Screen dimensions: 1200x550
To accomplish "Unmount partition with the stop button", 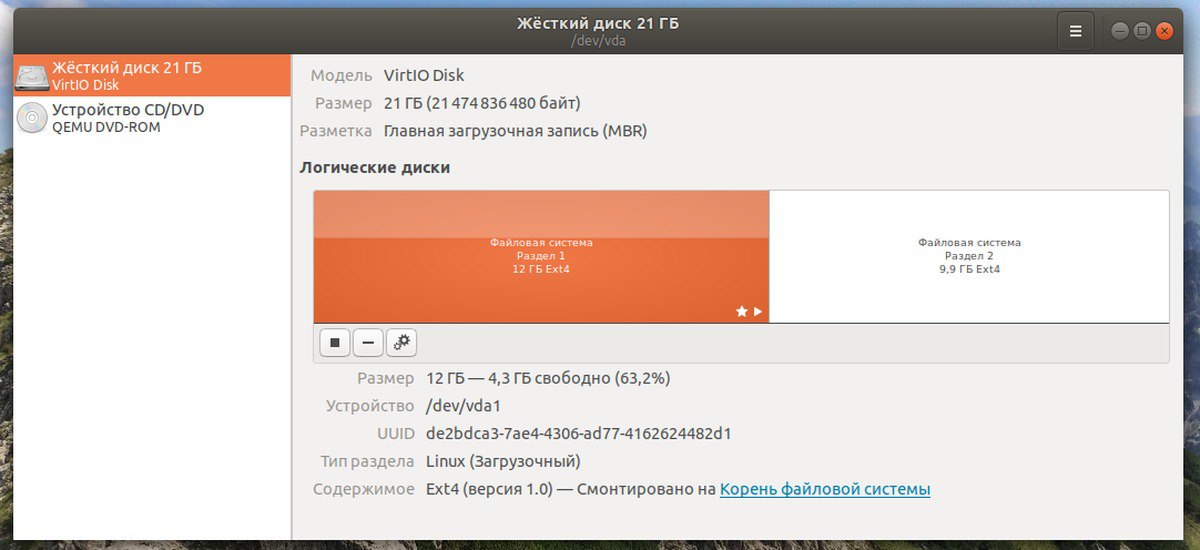I will coord(335,343).
